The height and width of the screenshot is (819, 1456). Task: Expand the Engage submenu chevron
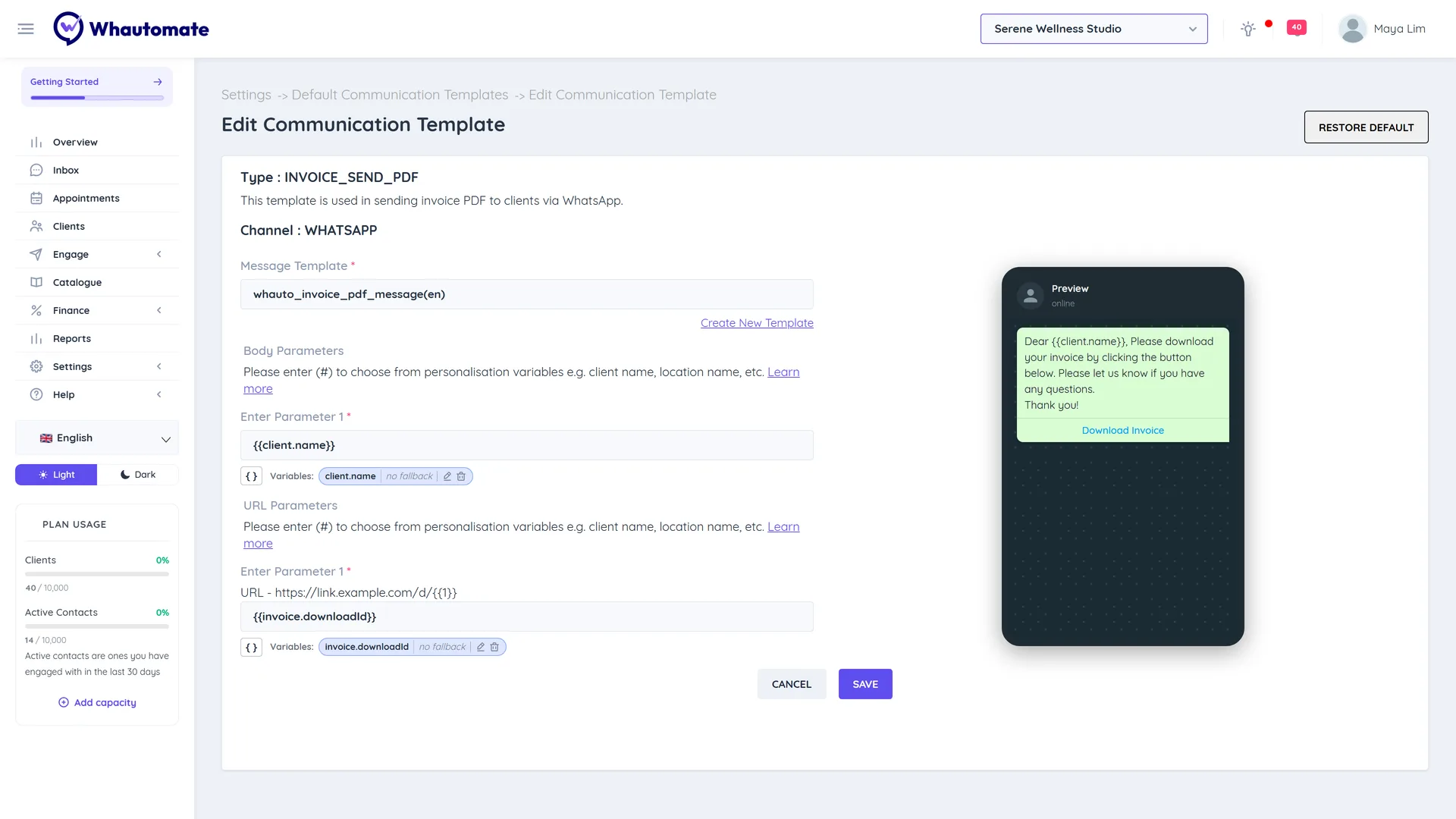click(x=159, y=255)
